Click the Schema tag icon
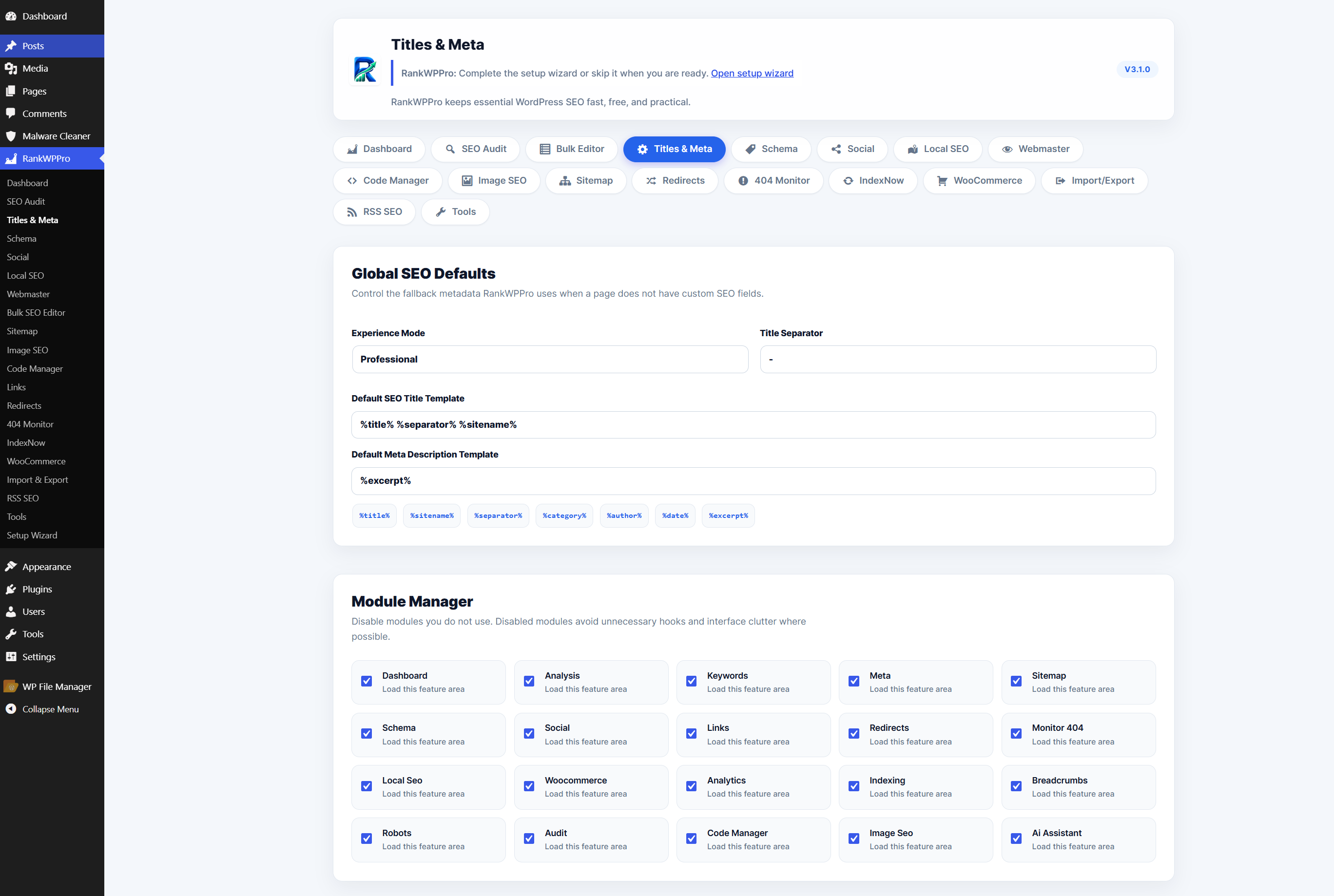 click(751, 149)
